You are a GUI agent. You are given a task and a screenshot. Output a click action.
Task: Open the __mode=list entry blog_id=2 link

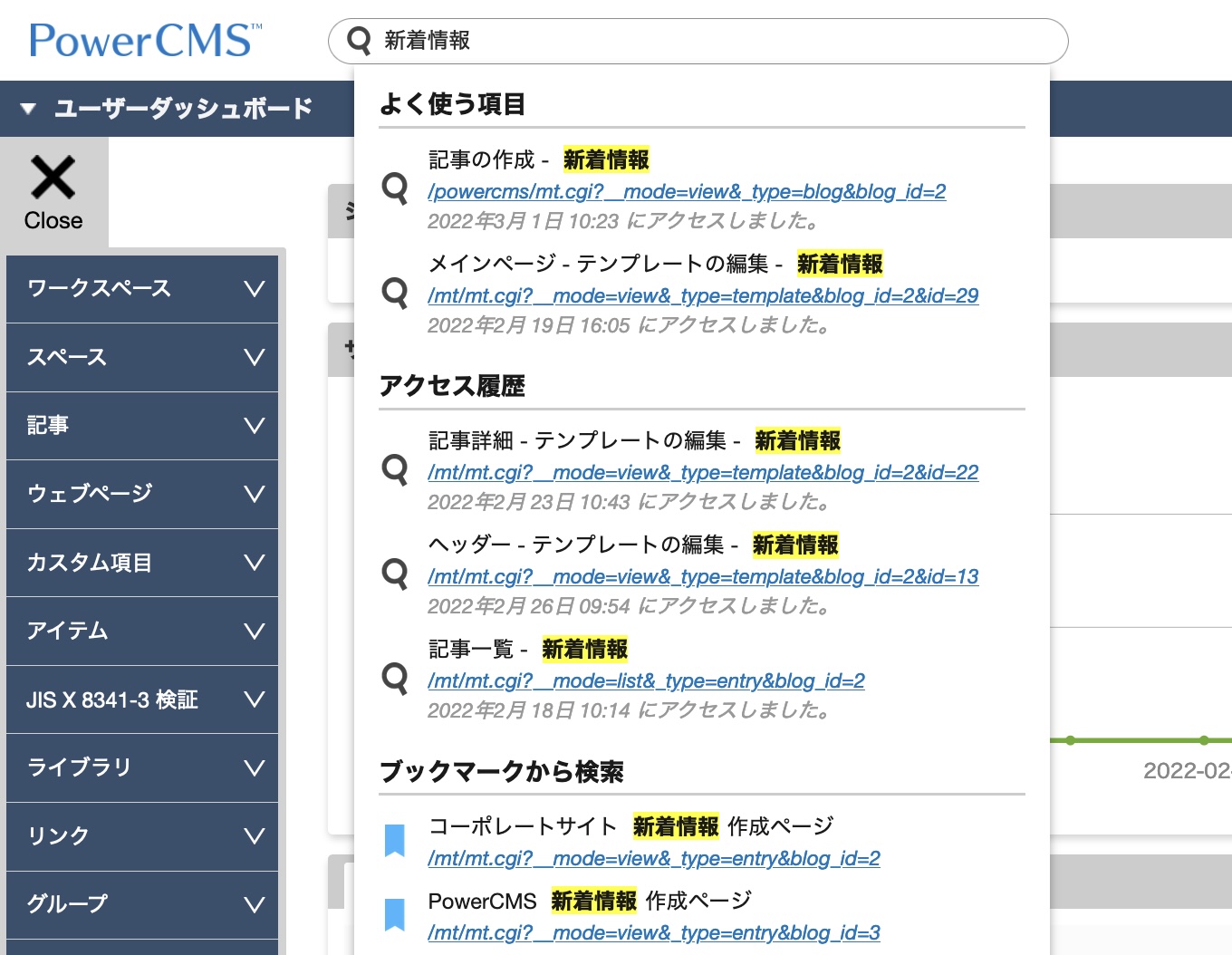click(646, 681)
